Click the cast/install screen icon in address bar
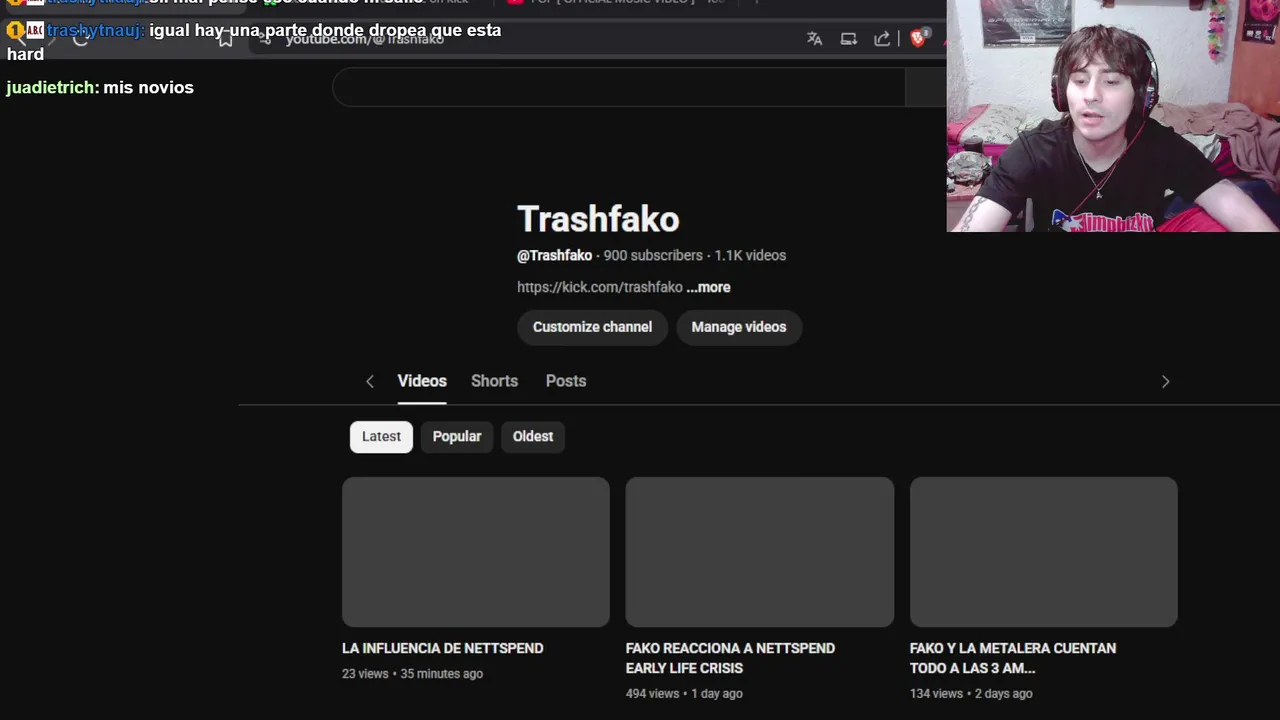 pyautogui.click(x=848, y=39)
